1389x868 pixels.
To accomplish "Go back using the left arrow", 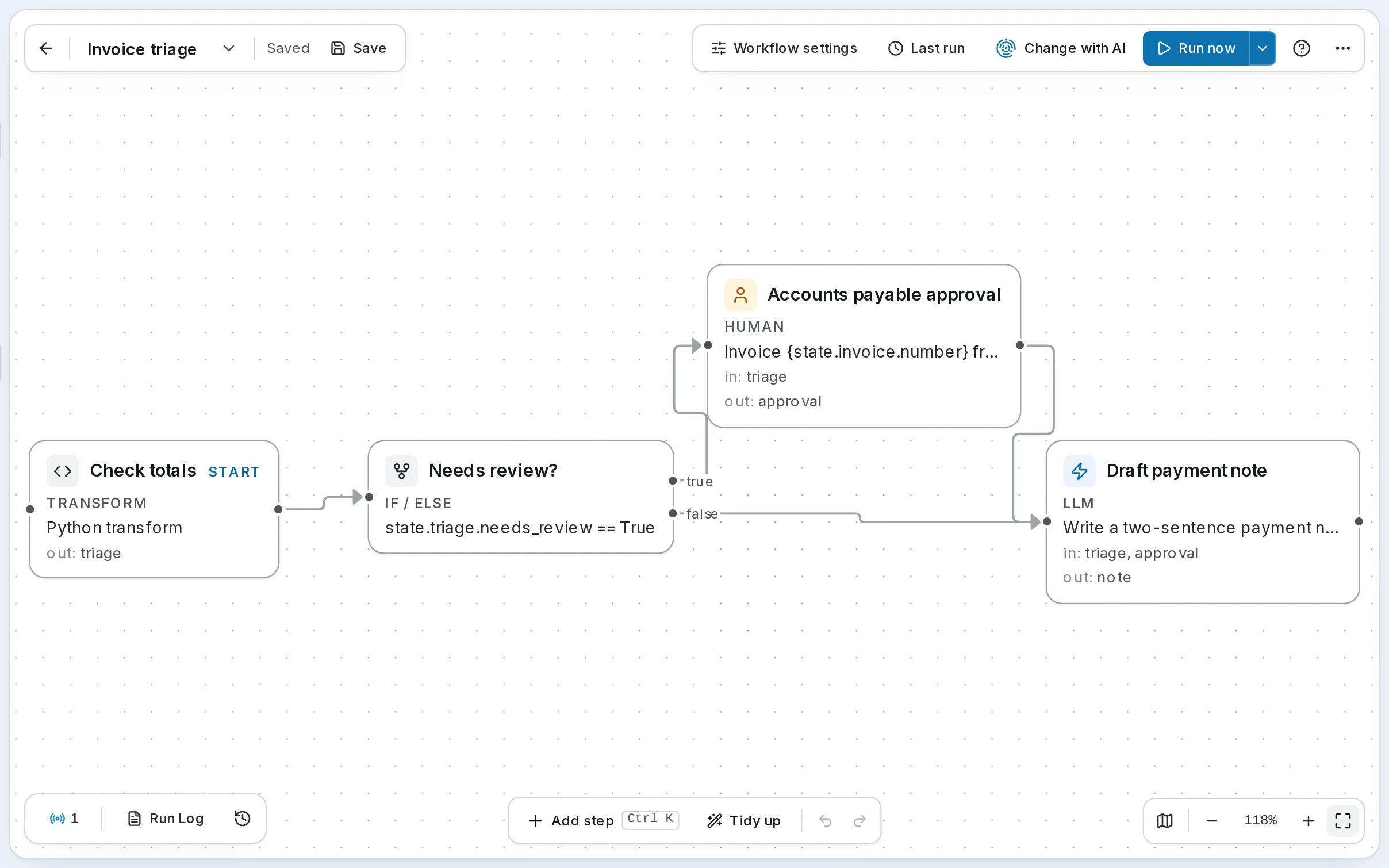I will pyautogui.click(x=46, y=48).
